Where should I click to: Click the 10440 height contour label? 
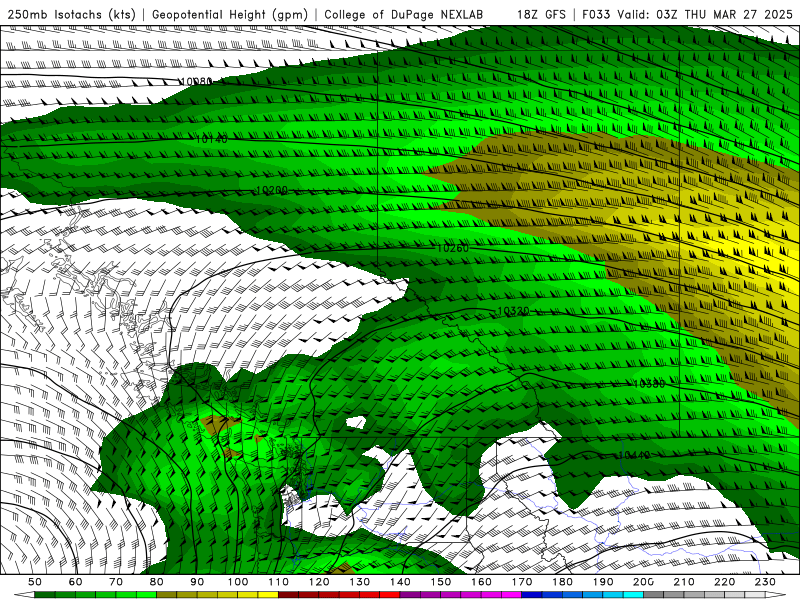pyautogui.click(x=634, y=455)
